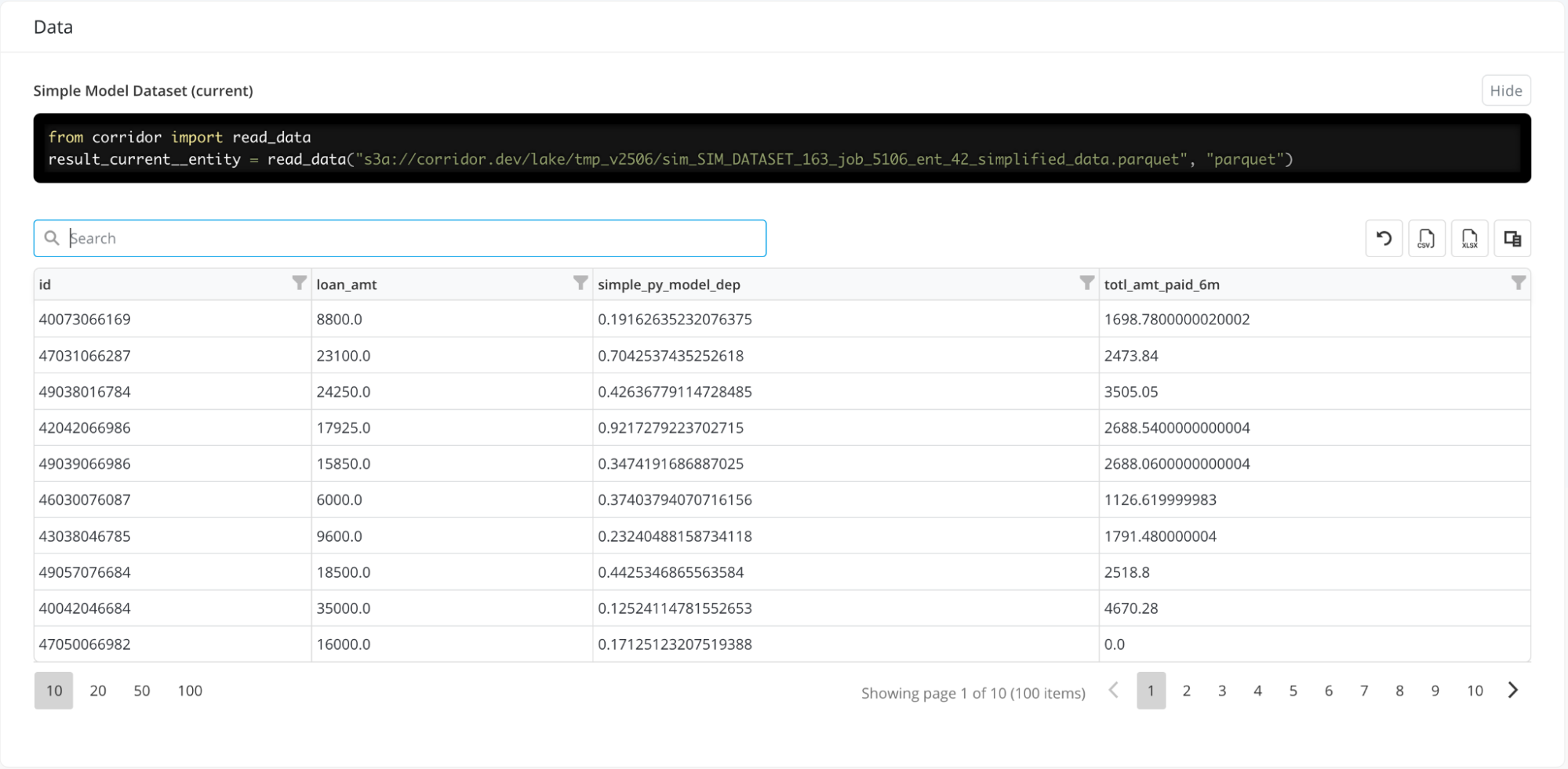This screenshot has height=769, width=1568.
Task: Navigate to page 10 of results
Action: click(x=1475, y=691)
